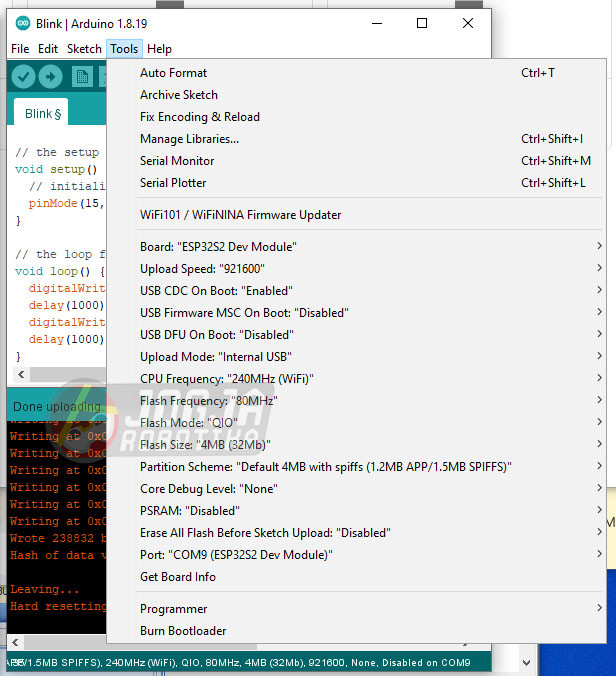This screenshot has height=676, width=616.
Task: Click the bottom status bar board info text
Action: pyautogui.click(x=238, y=663)
